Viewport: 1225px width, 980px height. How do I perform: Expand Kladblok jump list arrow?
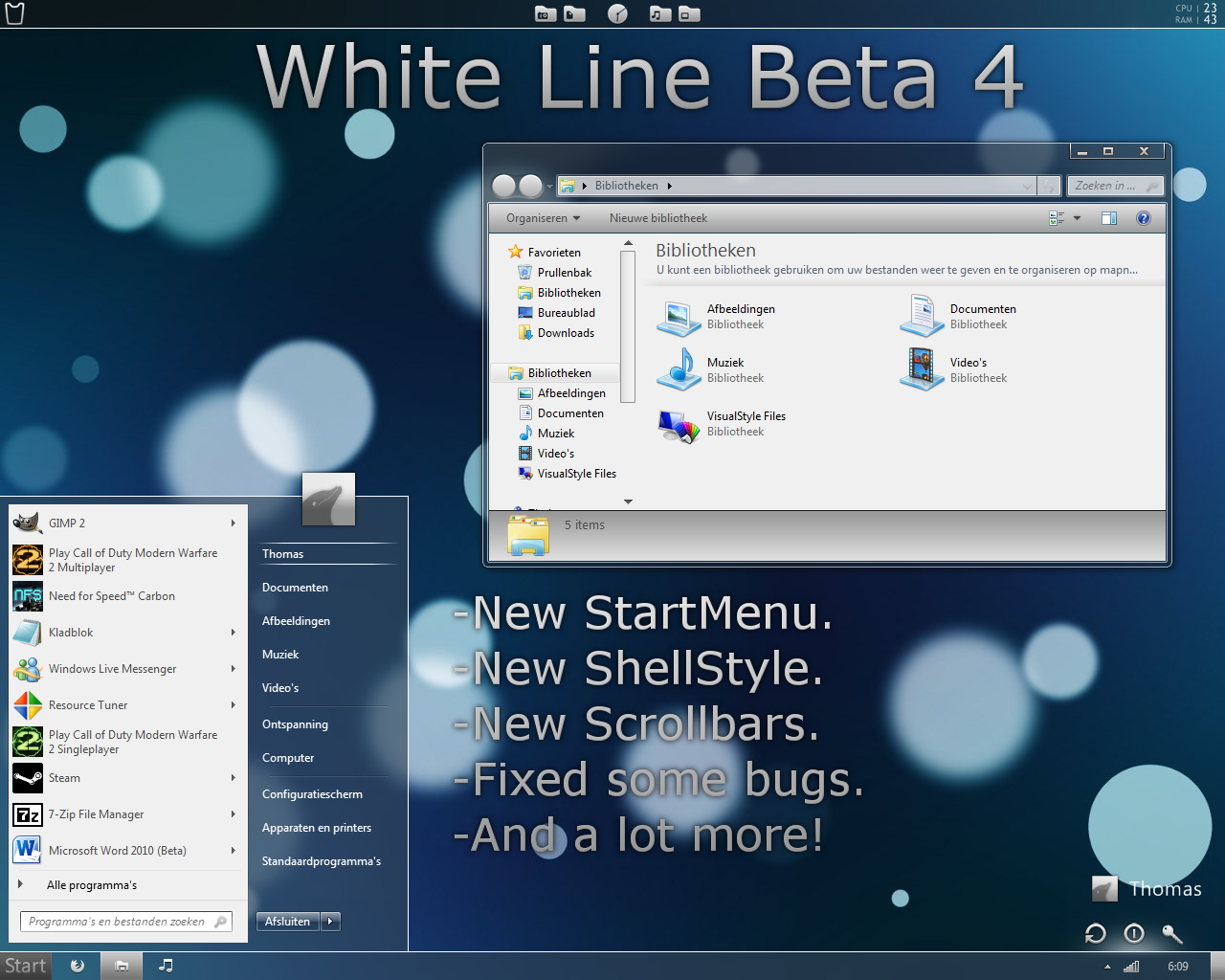tap(233, 633)
